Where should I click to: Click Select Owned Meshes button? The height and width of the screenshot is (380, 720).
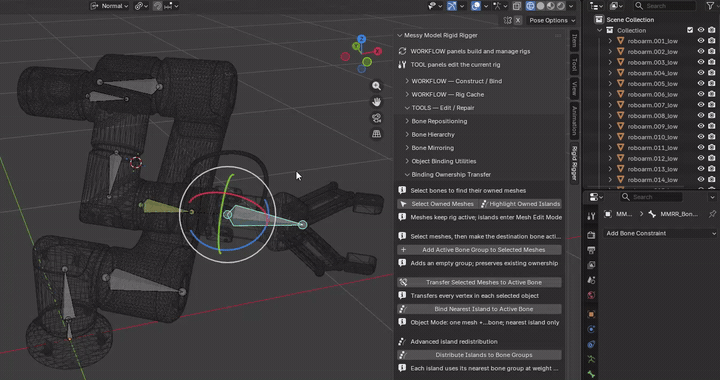(x=438, y=204)
